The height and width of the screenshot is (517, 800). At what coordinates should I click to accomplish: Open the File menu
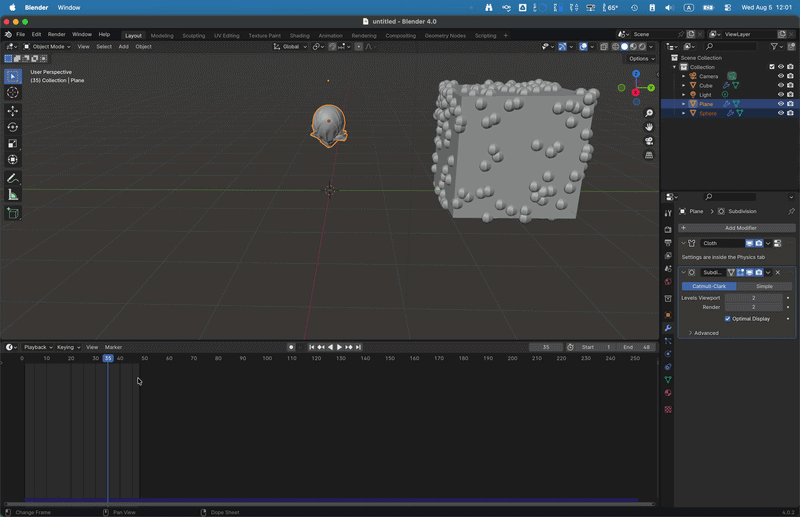point(20,34)
